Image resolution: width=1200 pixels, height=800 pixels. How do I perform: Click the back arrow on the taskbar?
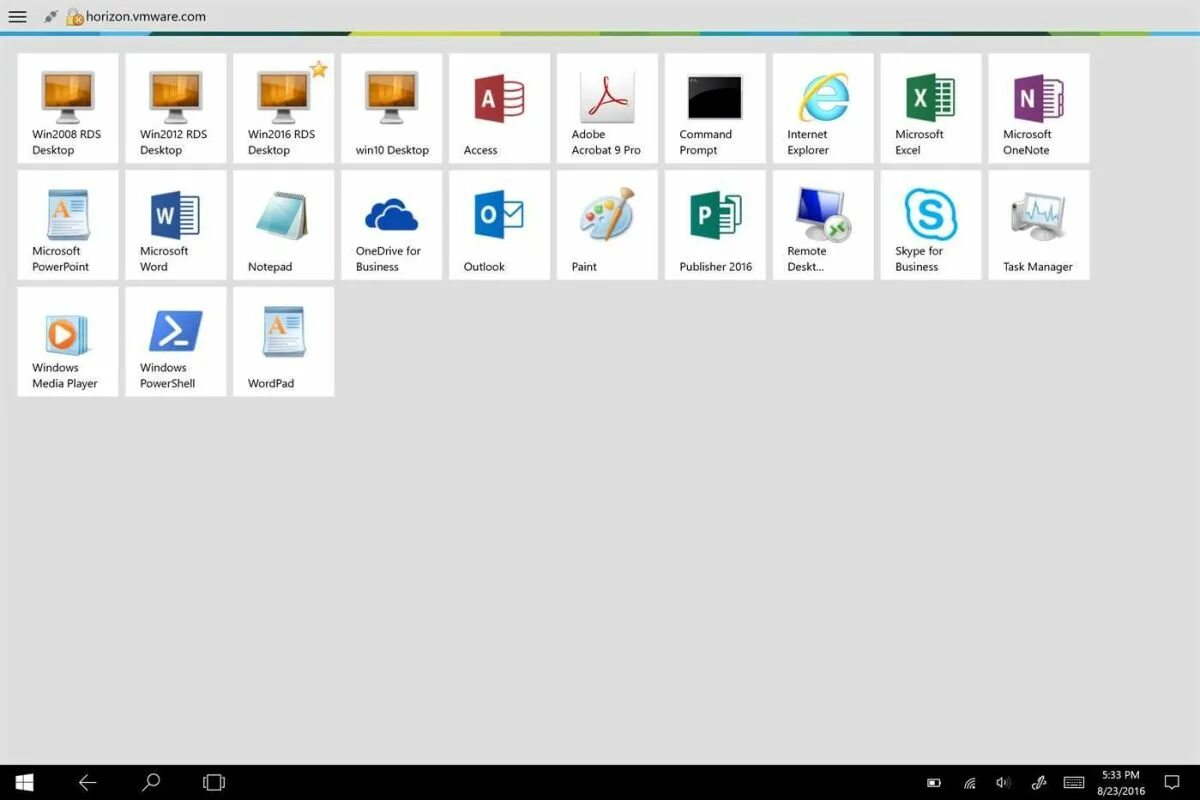tap(88, 782)
